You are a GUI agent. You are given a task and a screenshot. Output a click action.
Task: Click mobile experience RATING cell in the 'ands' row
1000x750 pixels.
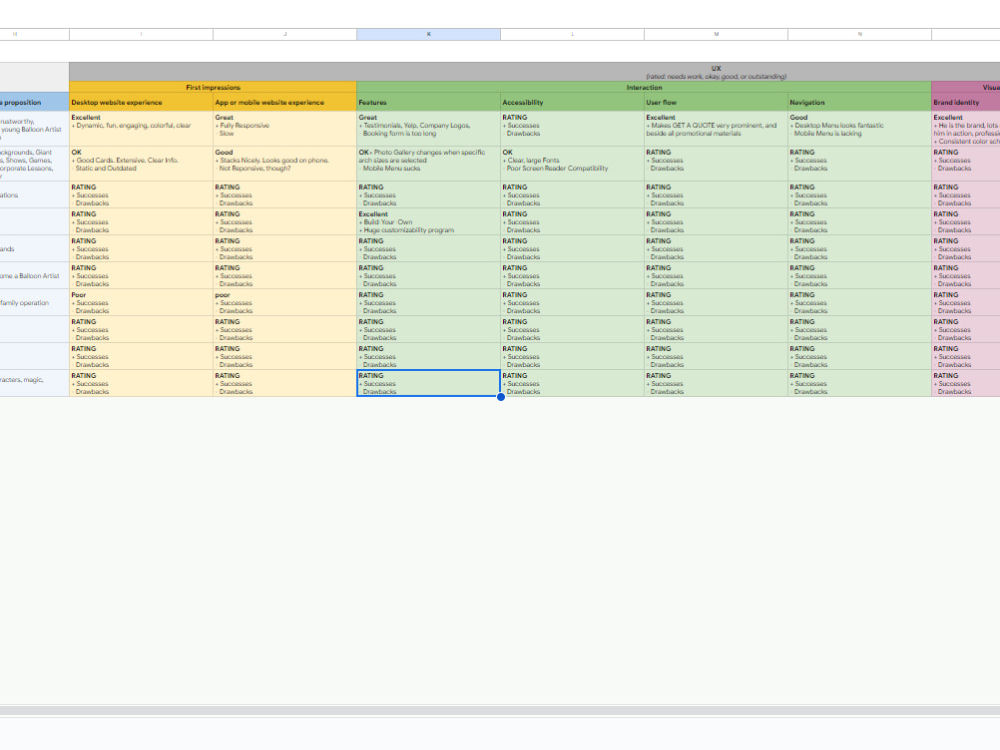point(285,249)
